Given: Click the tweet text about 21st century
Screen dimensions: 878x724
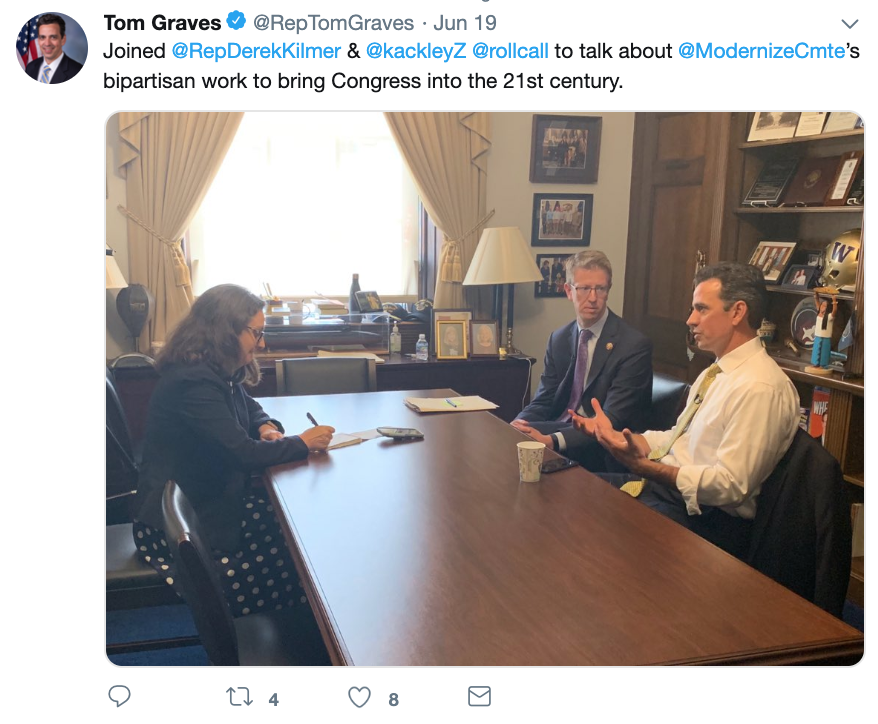Looking at the screenshot, I should 363,81.
